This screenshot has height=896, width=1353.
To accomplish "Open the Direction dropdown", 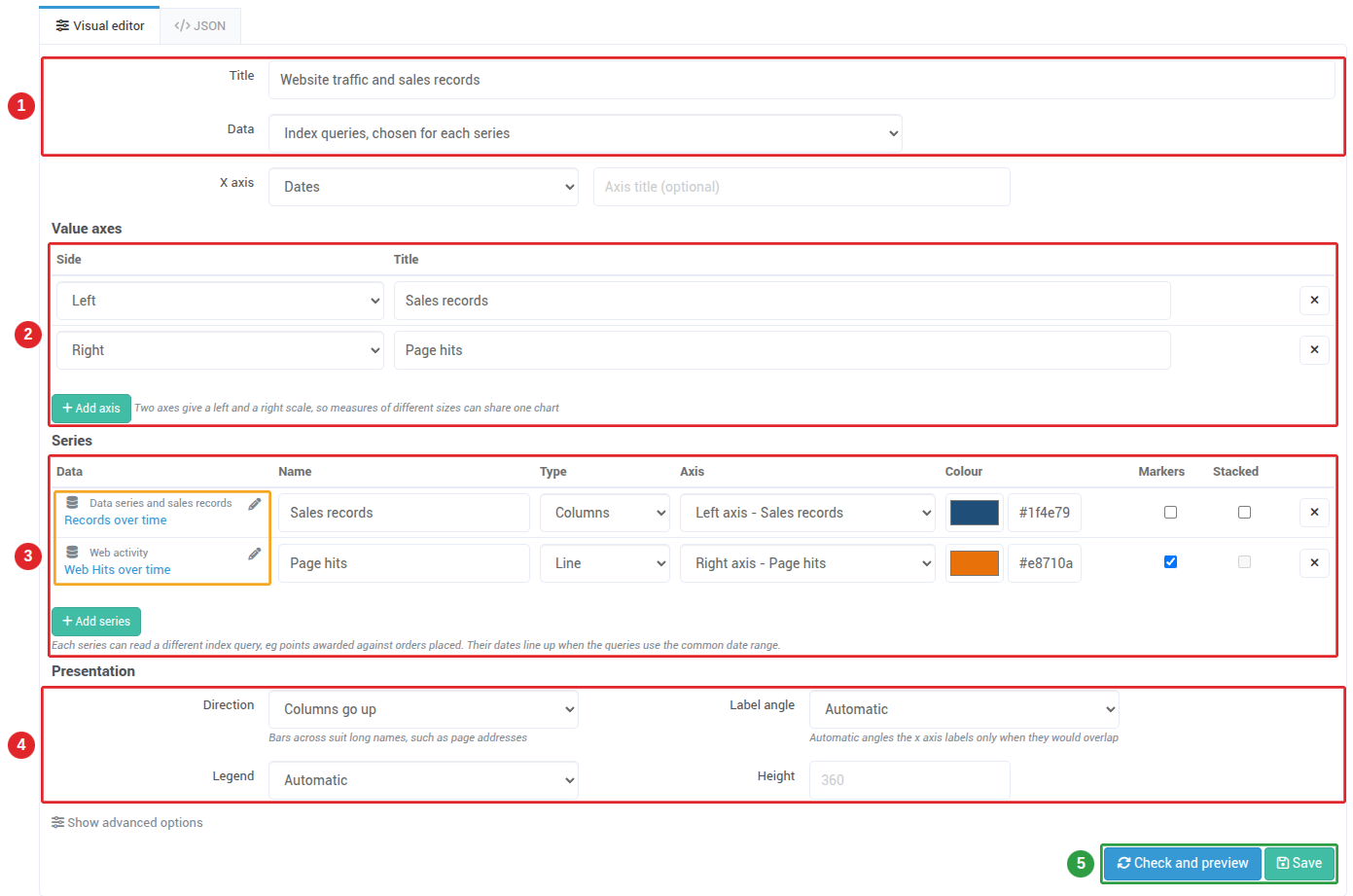I will [x=423, y=709].
